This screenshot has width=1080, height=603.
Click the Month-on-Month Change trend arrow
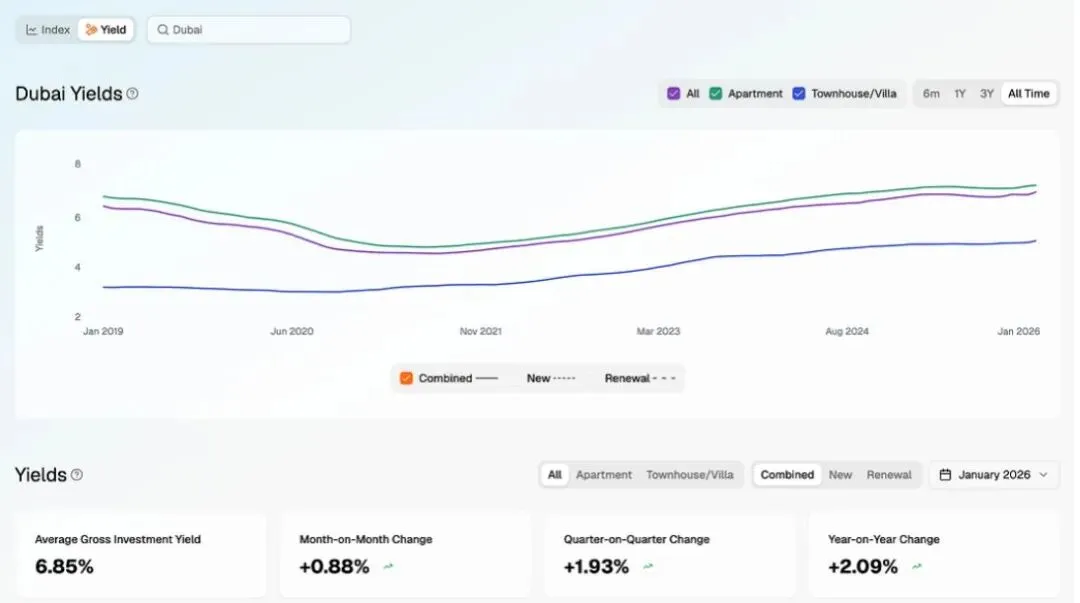pos(388,566)
